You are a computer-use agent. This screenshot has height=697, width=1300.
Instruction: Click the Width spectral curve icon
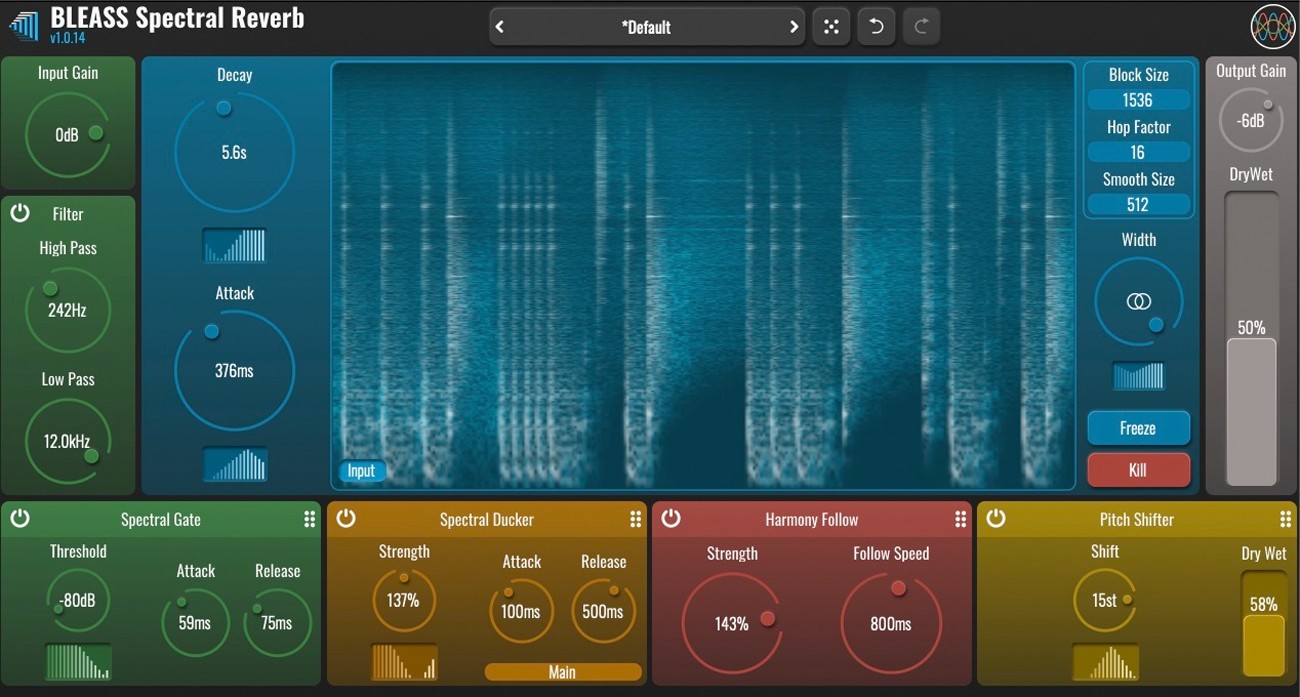coord(1139,376)
